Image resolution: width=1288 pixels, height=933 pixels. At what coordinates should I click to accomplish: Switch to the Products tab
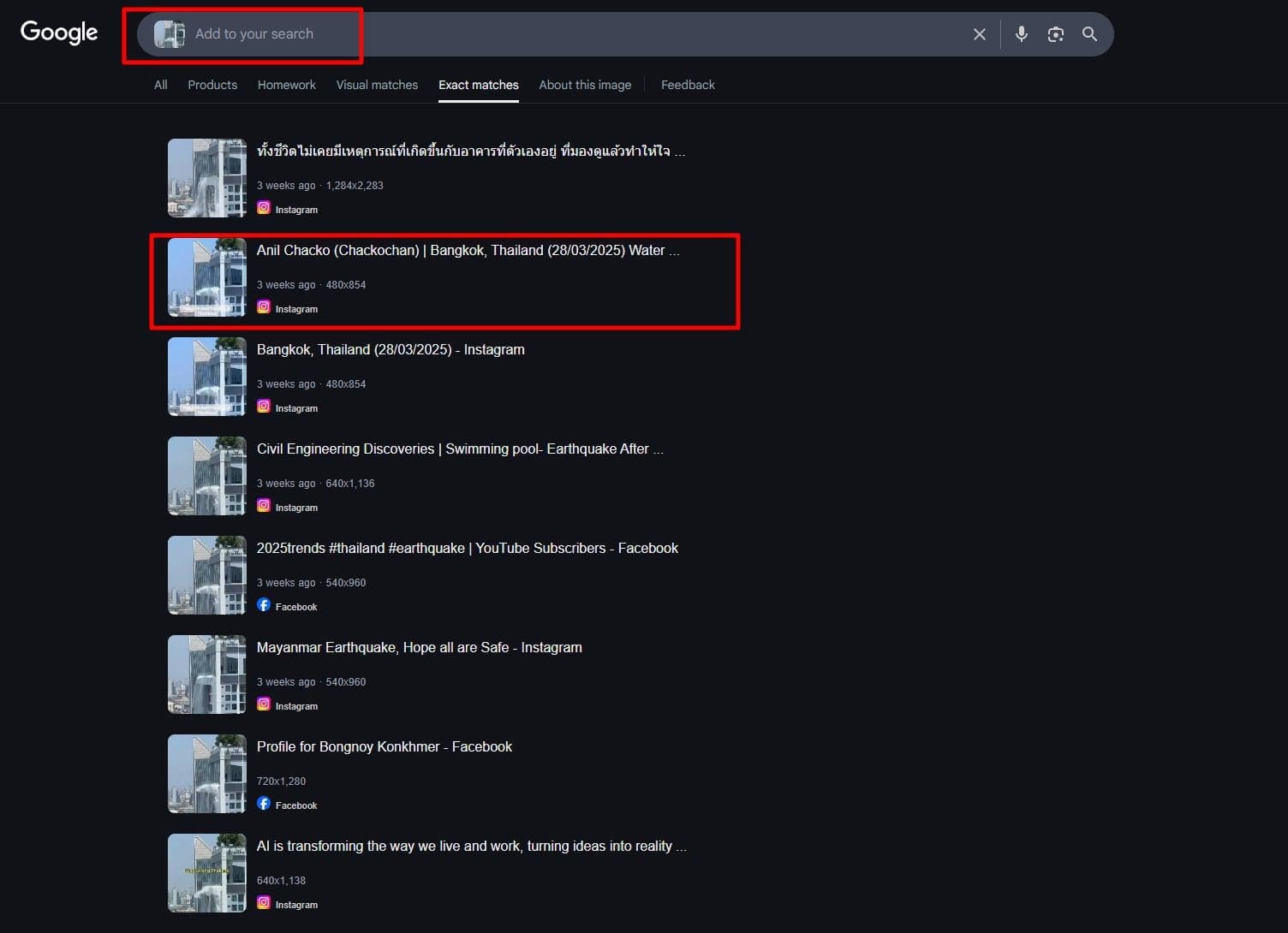[x=212, y=85]
